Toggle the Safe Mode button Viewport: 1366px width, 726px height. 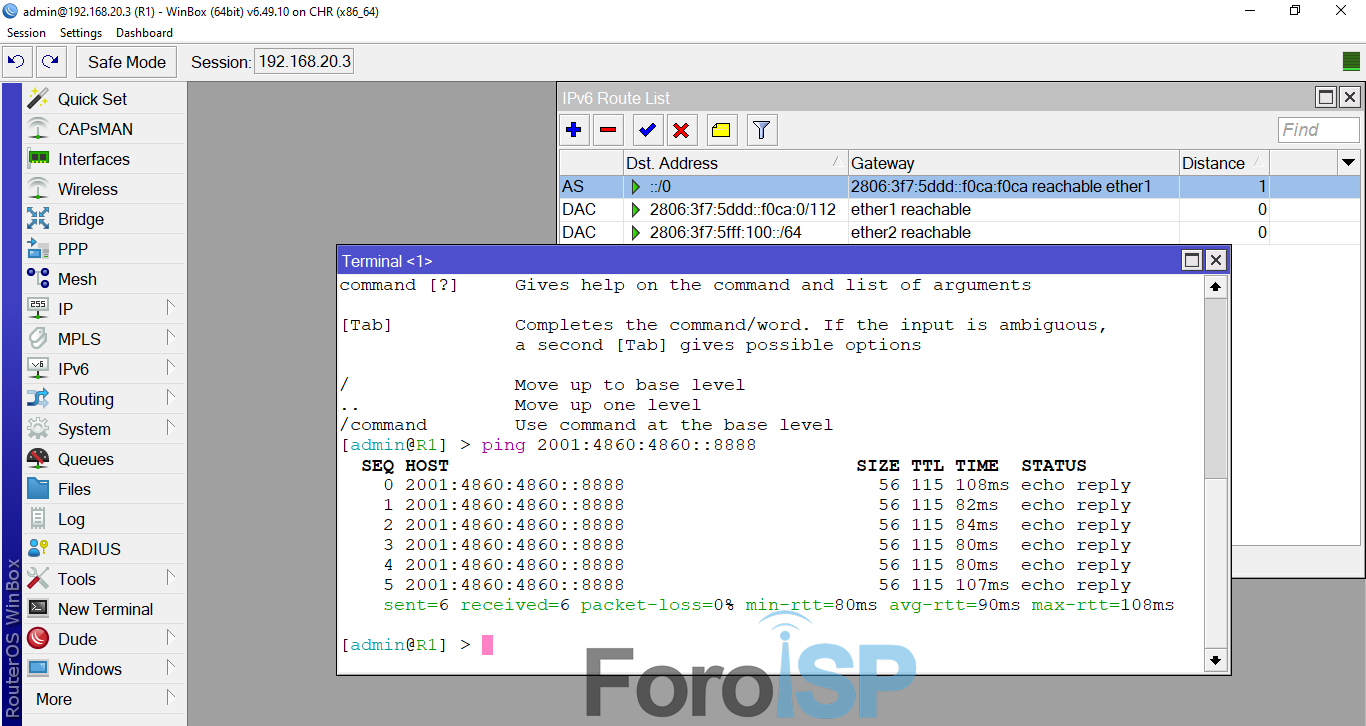tap(126, 62)
